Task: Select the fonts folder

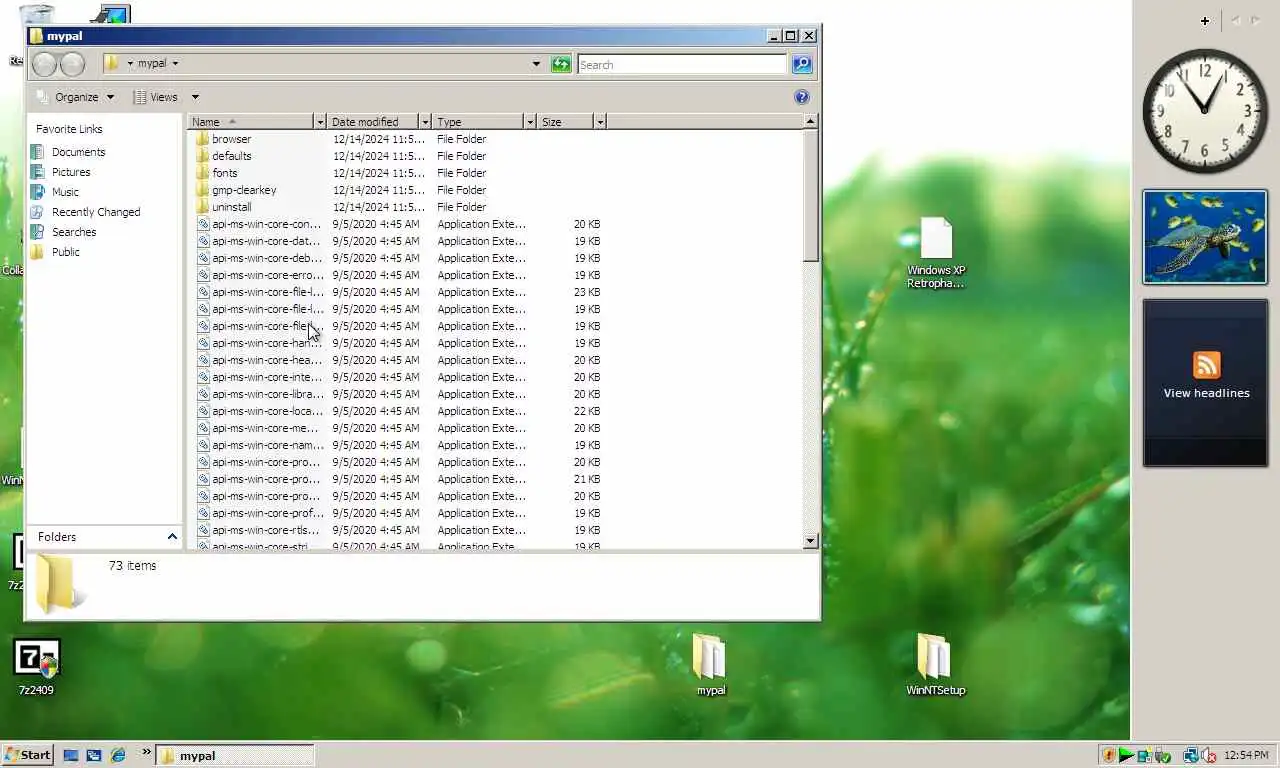Action: pyautogui.click(x=260, y=173)
